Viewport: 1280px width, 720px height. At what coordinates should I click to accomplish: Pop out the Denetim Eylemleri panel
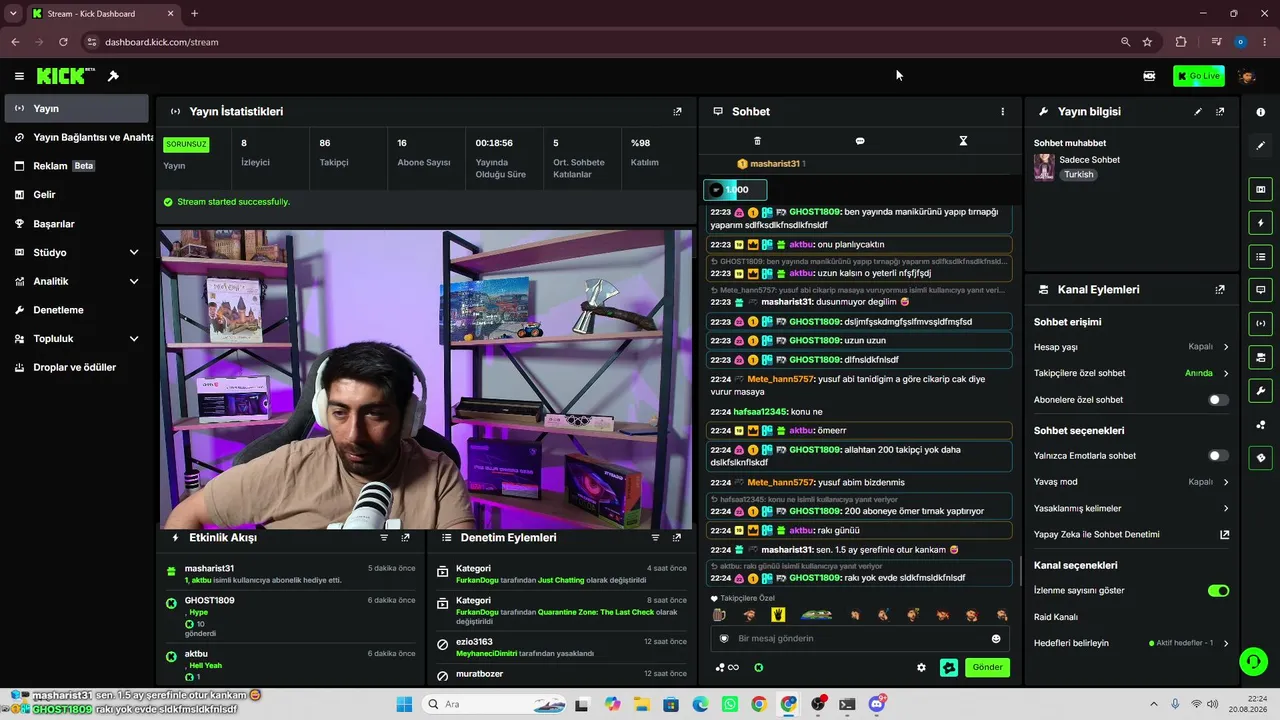(x=677, y=538)
